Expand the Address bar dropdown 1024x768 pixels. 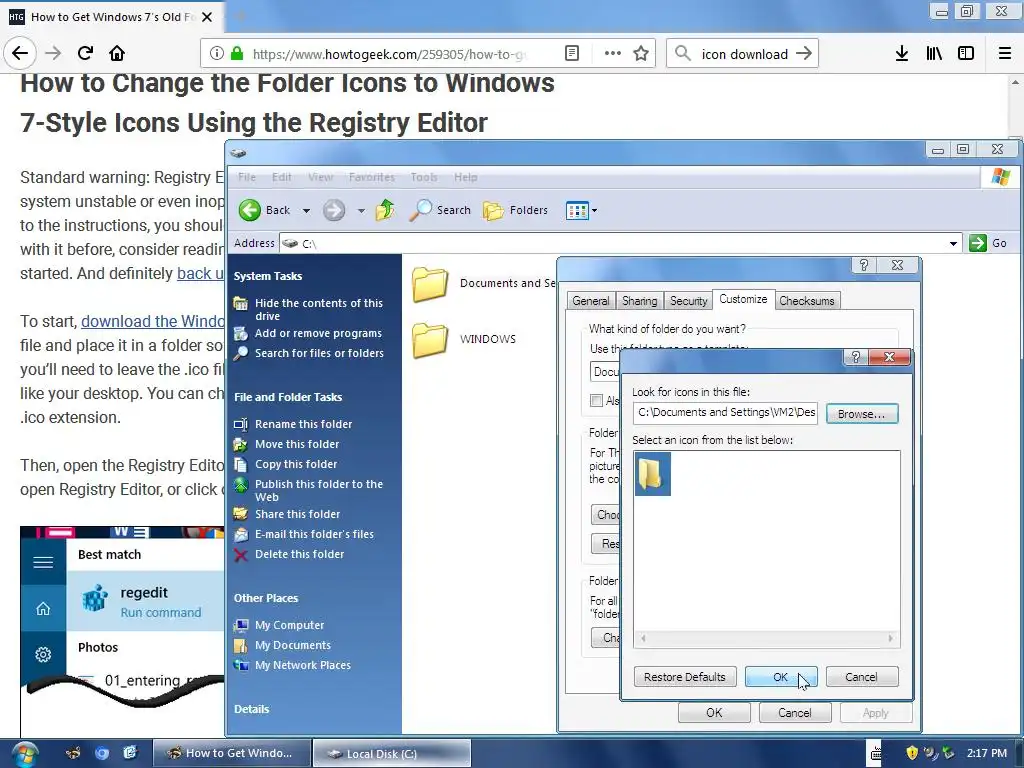[953, 244]
